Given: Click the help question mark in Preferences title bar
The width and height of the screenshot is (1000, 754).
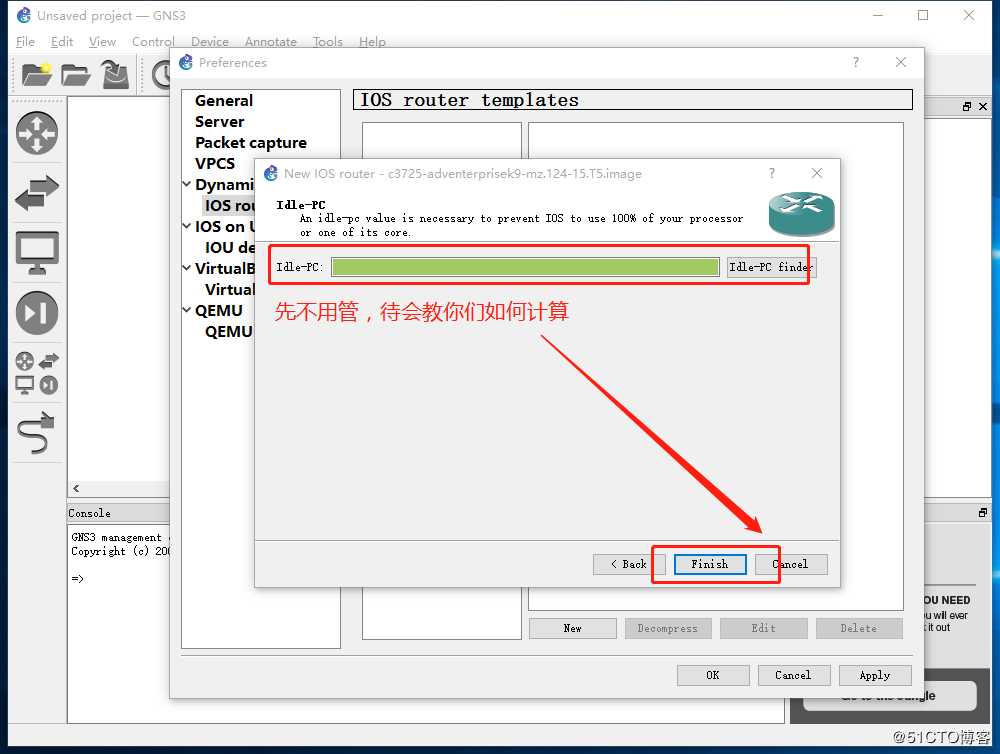Looking at the screenshot, I should [856, 62].
